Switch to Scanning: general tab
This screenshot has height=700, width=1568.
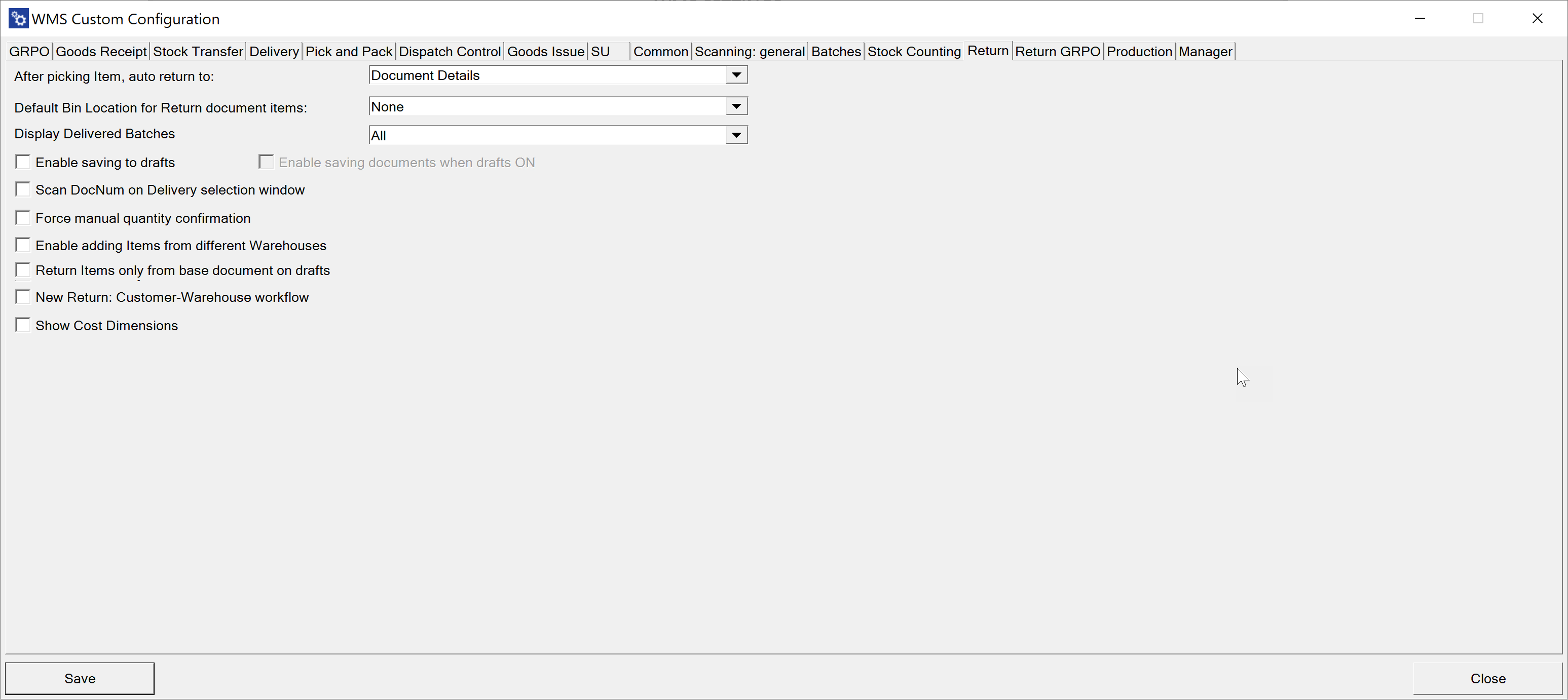coord(749,52)
